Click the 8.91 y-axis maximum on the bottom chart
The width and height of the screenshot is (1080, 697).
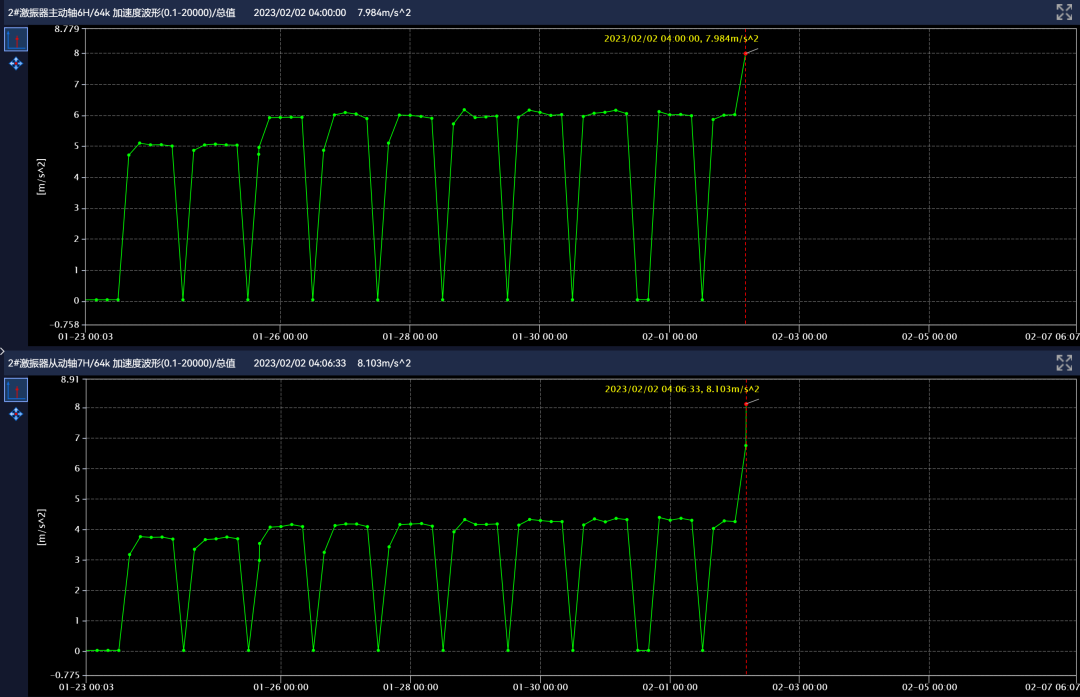click(x=69, y=379)
